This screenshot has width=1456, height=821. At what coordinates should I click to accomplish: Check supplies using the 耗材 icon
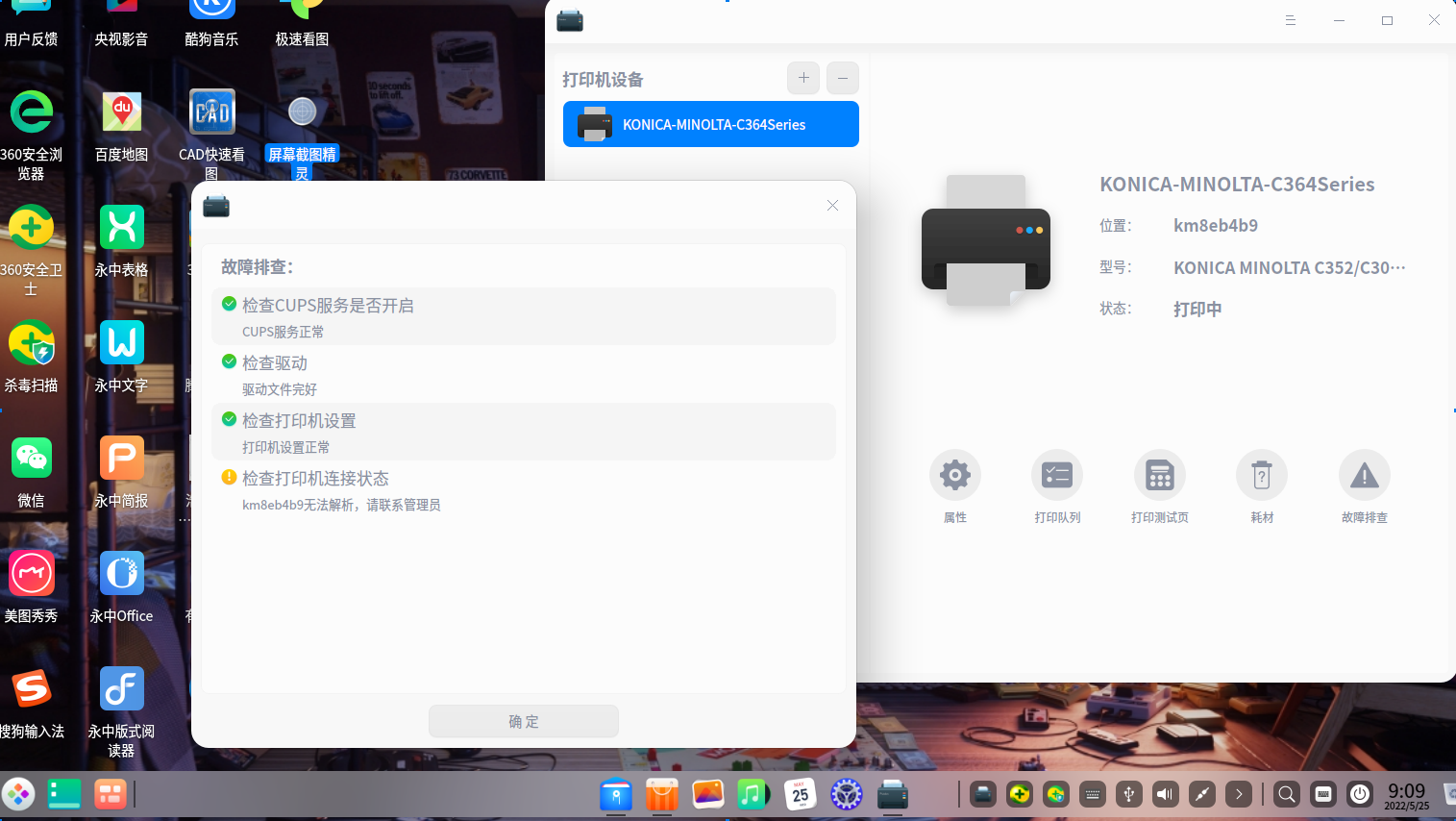click(1261, 474)
